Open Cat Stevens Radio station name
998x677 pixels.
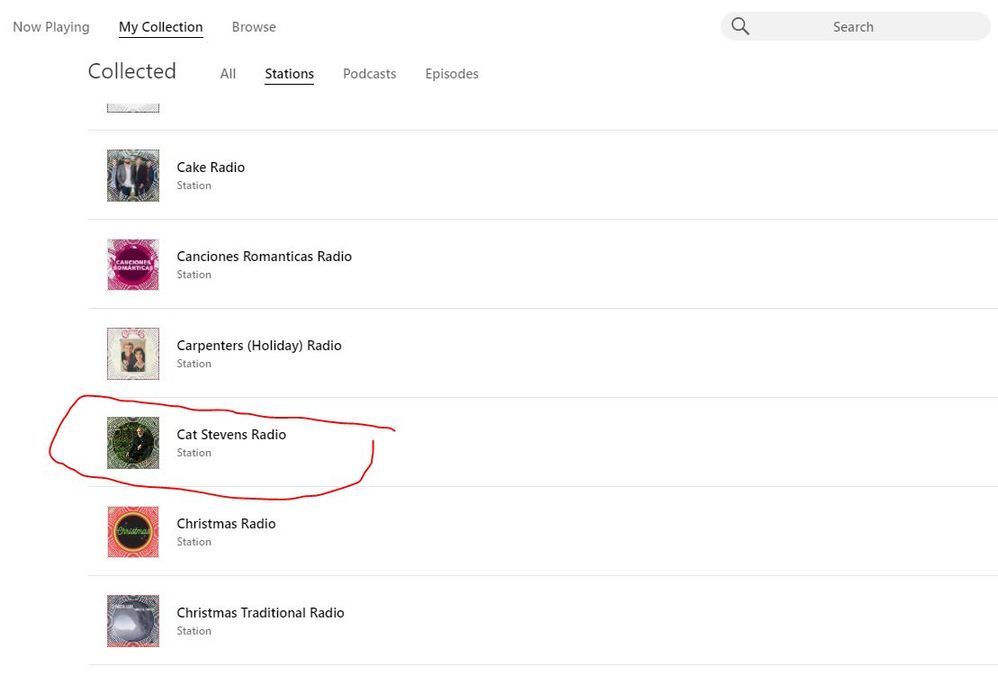[231, 434]
